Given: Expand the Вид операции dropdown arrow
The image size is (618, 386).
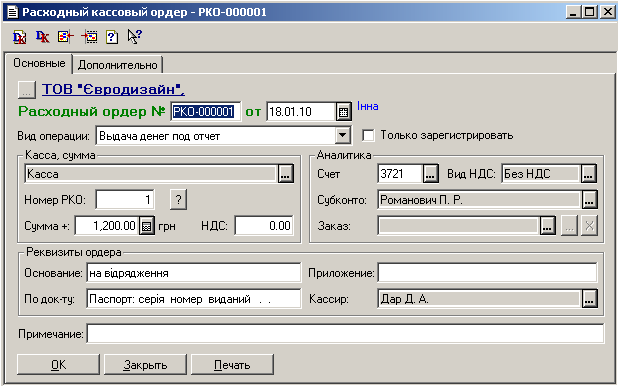Looking at the screenshot, I should tap(343, 136).
